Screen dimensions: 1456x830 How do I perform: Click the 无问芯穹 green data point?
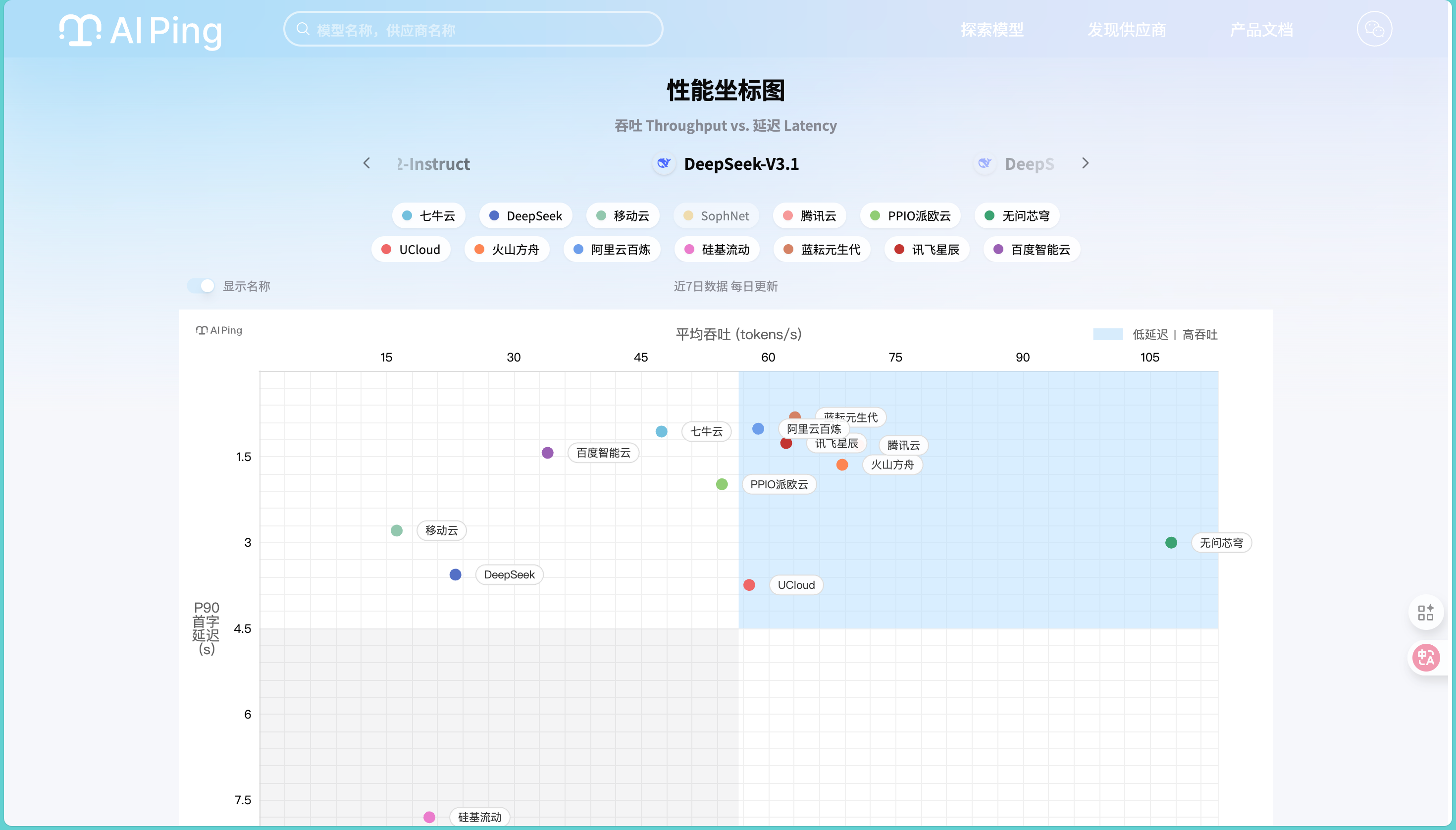pos(1171,543)
